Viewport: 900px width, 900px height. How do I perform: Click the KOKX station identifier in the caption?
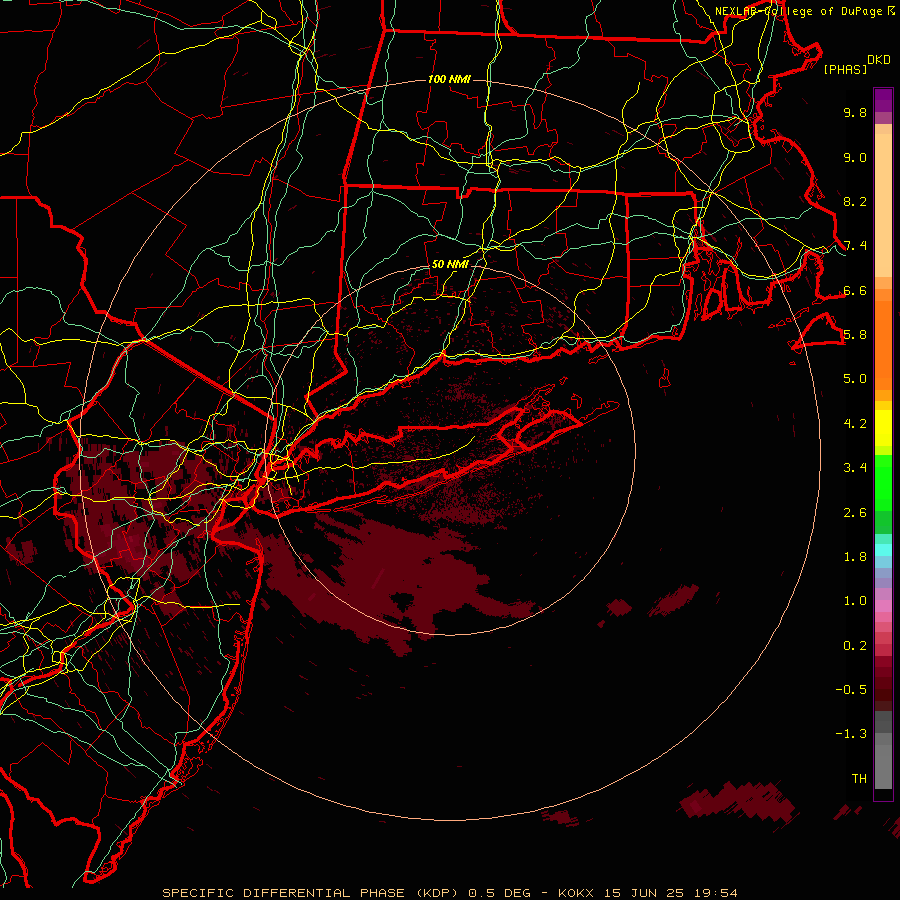pos(577,893)
